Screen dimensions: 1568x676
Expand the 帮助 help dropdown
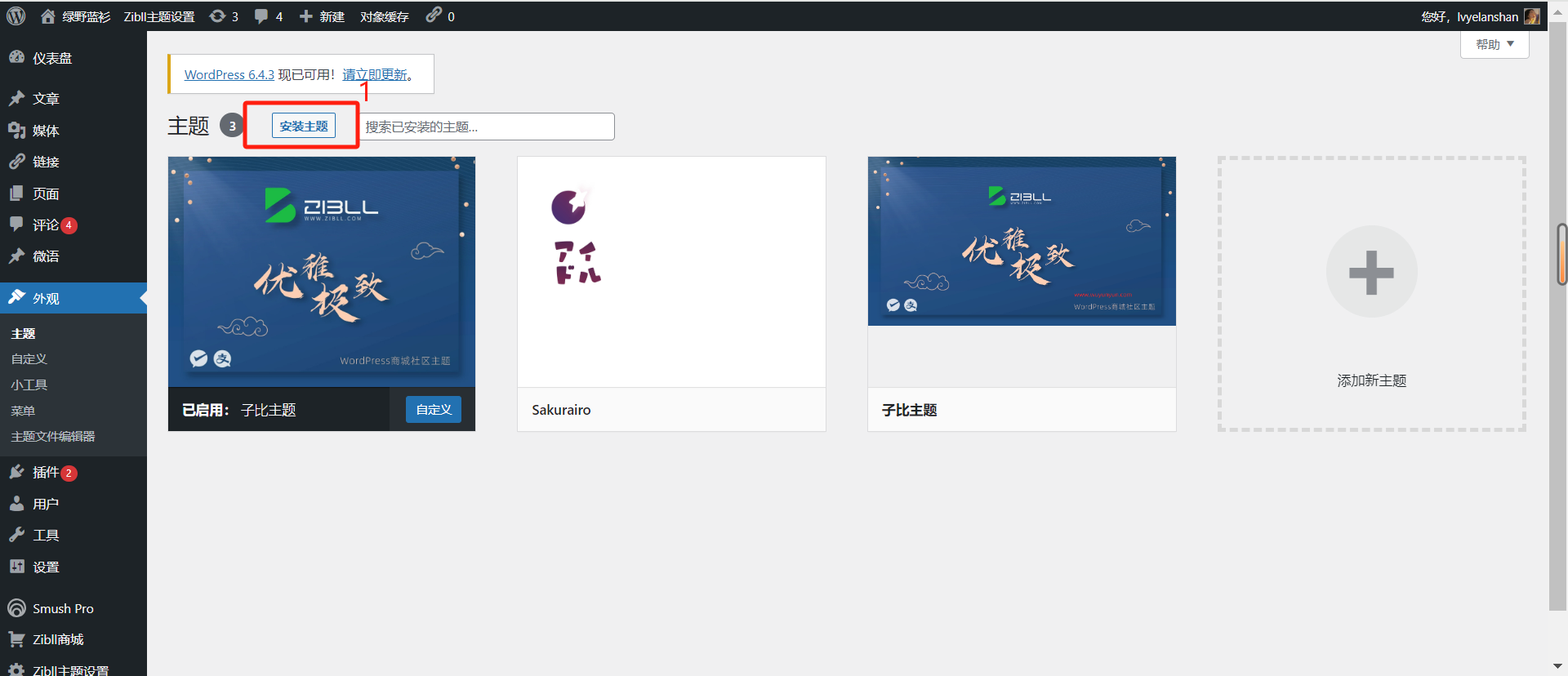(x=1494, y=44)
